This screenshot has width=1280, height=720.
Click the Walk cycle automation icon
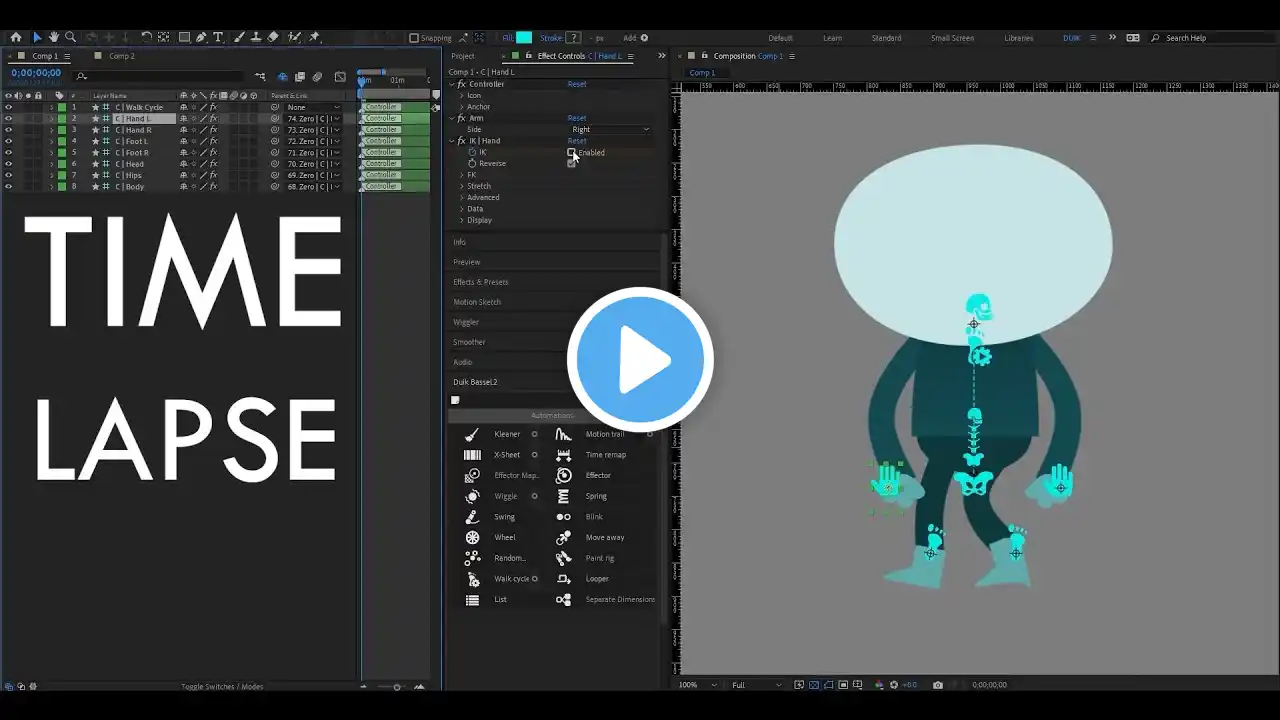[x=472, y=578]
